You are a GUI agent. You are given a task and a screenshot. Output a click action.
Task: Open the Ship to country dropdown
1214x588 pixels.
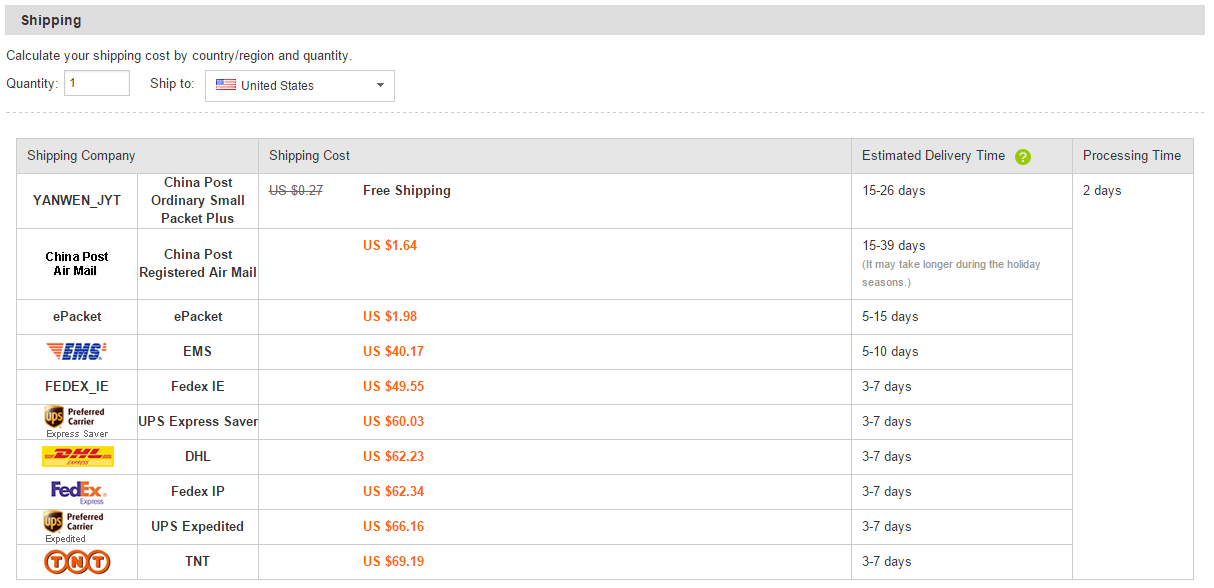[299, 86]
